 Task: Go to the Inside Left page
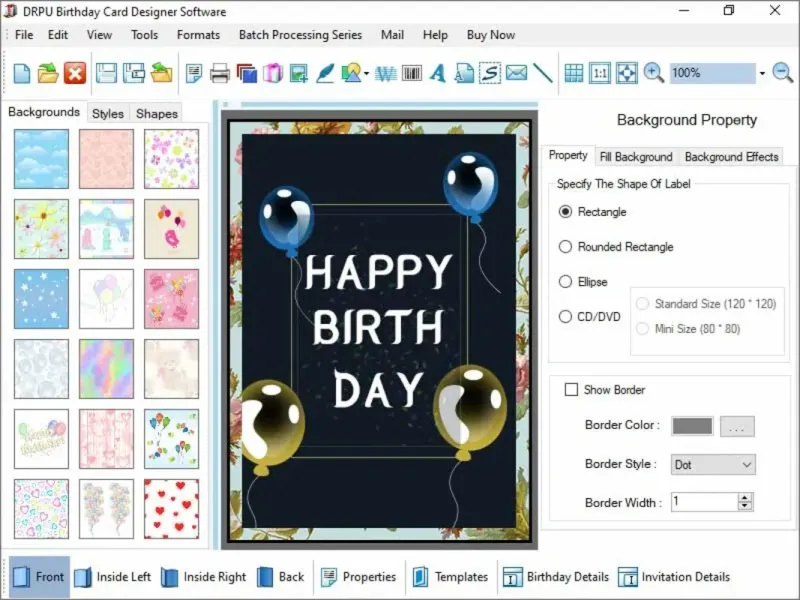(113, 577)
